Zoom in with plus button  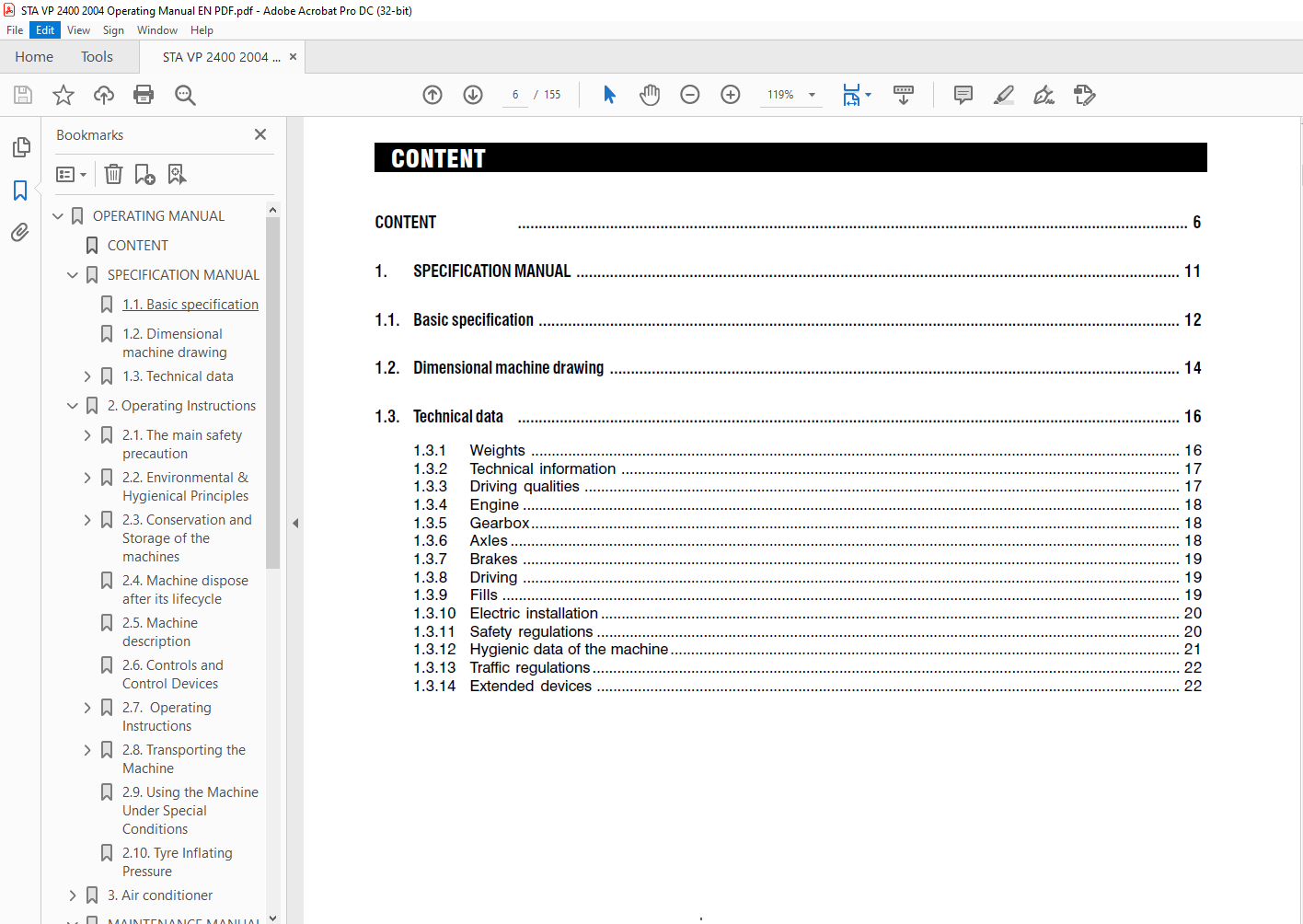pyautogui.click(x=731, y=95)
